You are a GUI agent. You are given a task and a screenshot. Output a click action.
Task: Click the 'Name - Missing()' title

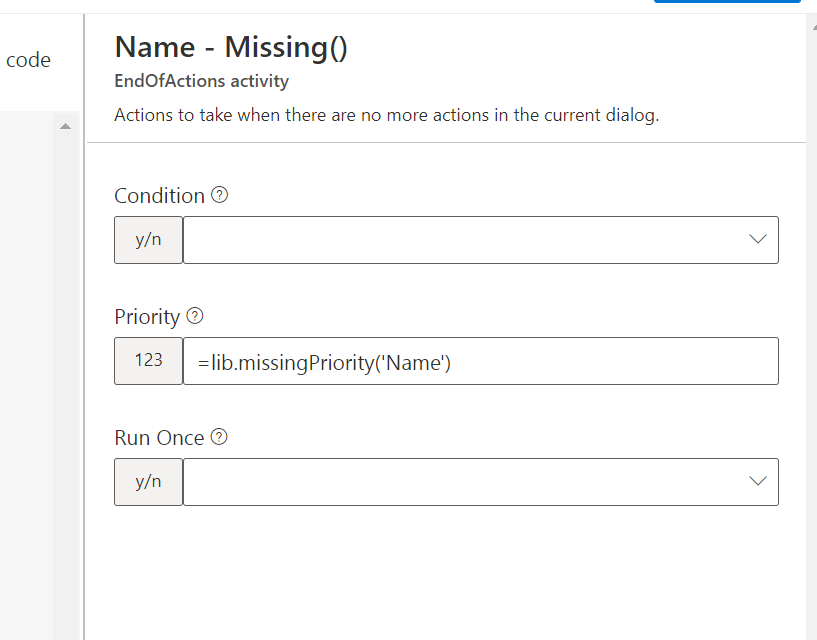pos(231,47)
